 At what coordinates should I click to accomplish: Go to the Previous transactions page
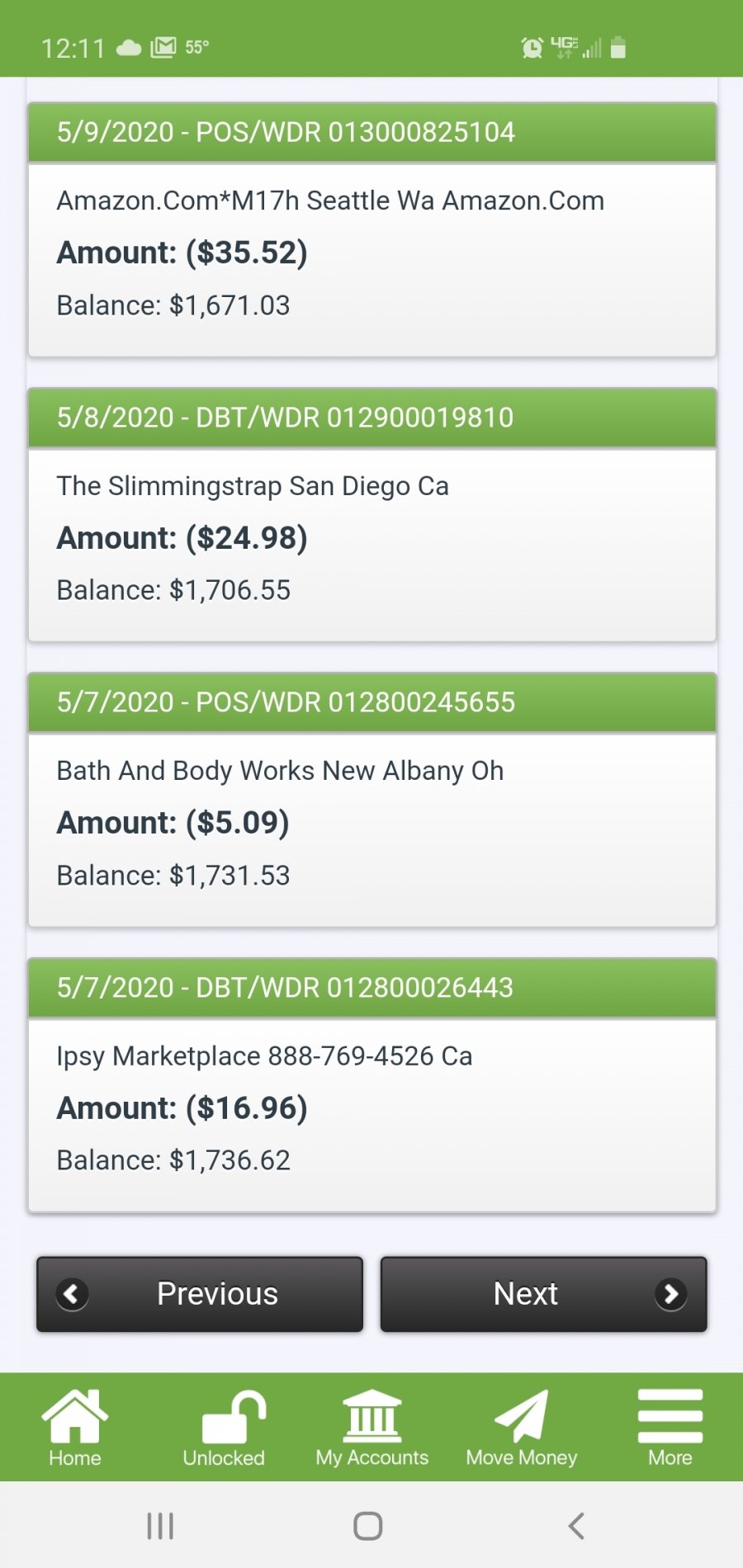click(x=200, y=1294)
